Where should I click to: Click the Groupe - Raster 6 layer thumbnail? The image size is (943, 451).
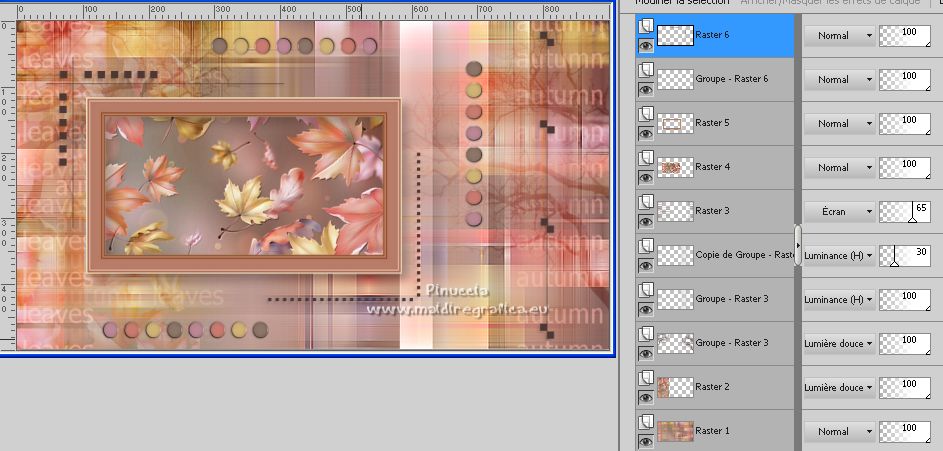[675, 79]
